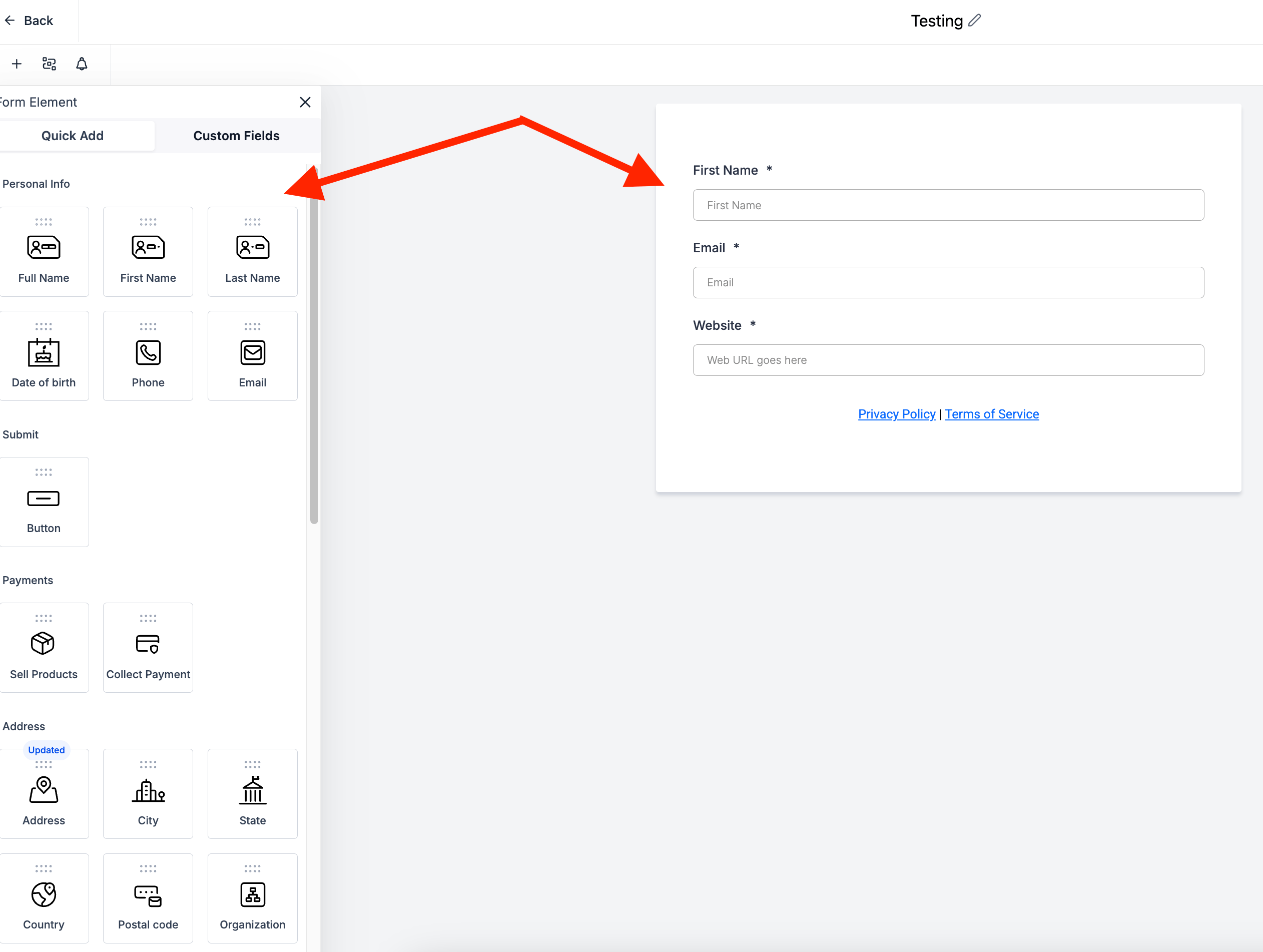This screenshot has height=952, width=1263.
Task: Select the Full Name element
Action: [x=44, y=252]
